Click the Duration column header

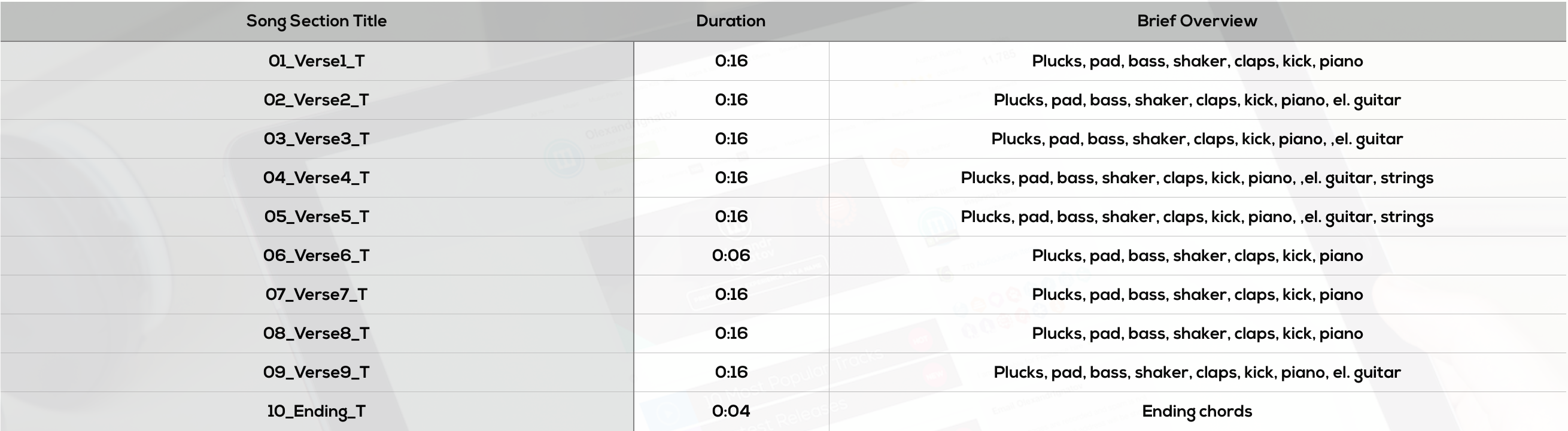coord(731,22)
